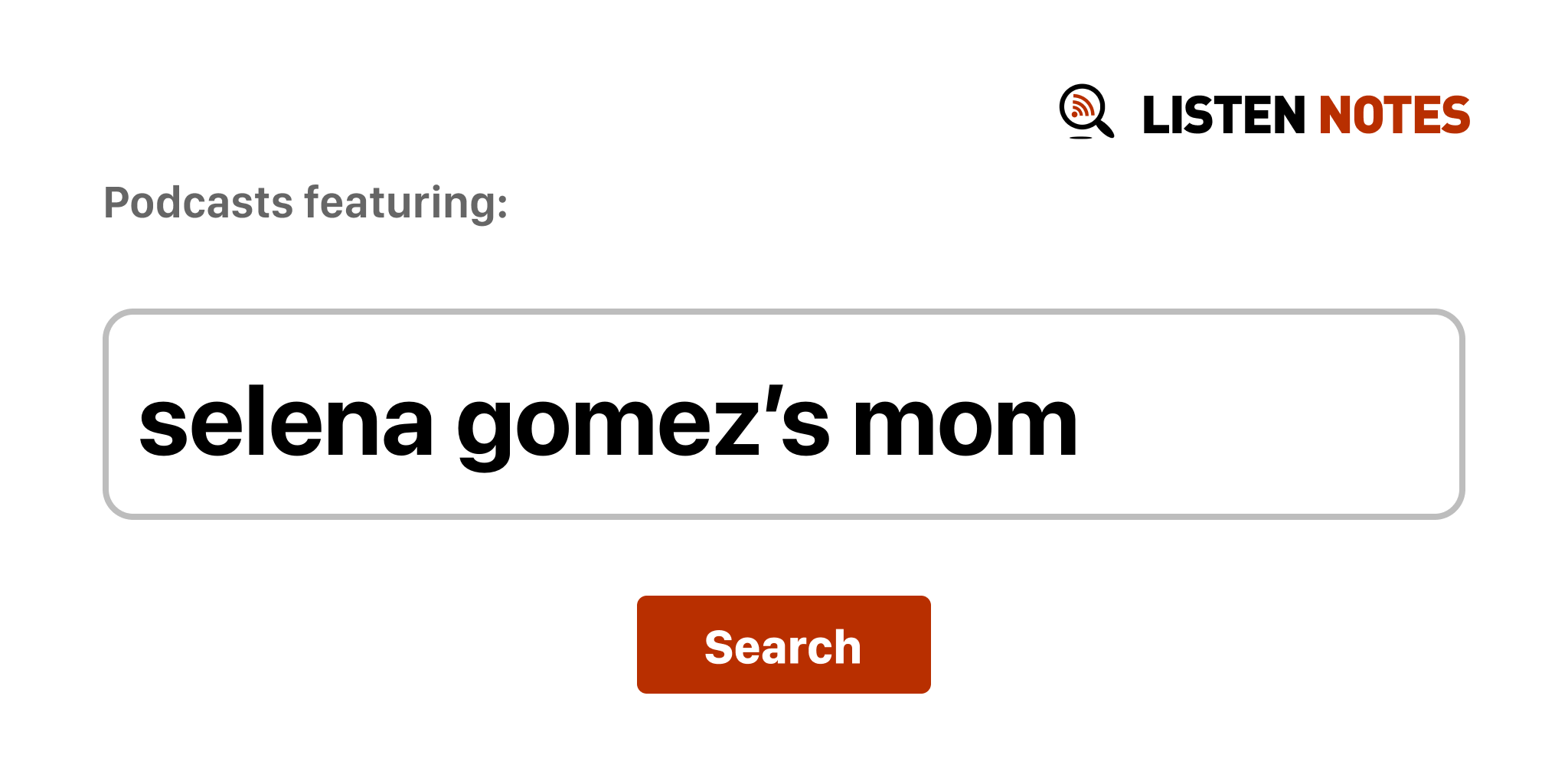Focus the podcast search input field

point(782,414)
